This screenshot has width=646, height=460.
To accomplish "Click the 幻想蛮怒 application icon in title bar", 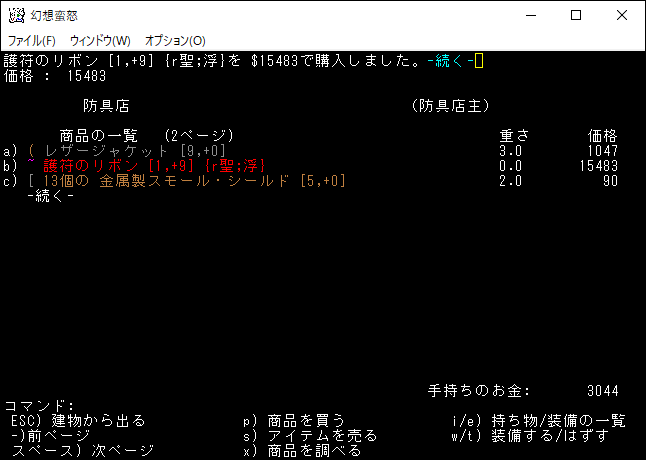I will coord(16,16).
